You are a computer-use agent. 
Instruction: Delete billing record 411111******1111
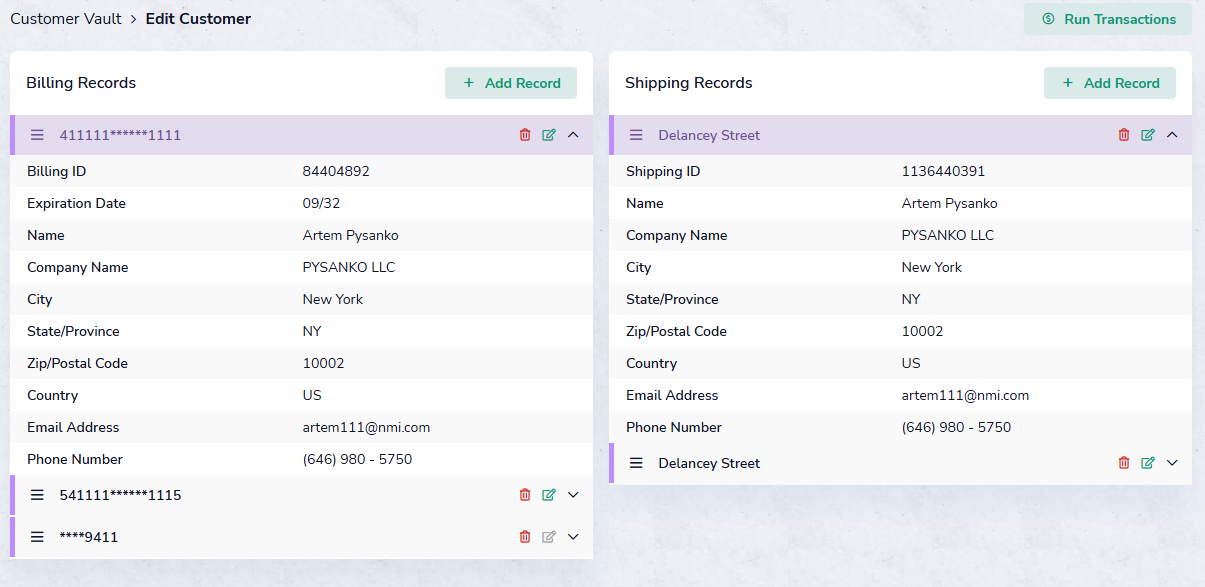click(x=525, y=135)
